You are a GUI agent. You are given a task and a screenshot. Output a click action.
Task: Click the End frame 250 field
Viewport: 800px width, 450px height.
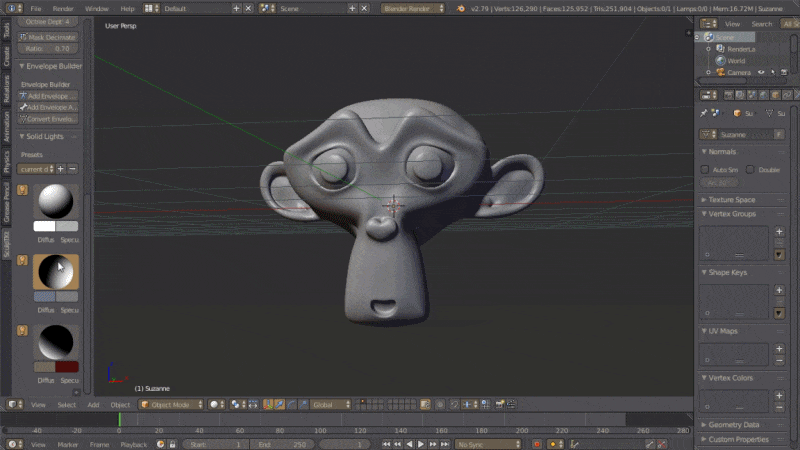[x=282, y=444]
